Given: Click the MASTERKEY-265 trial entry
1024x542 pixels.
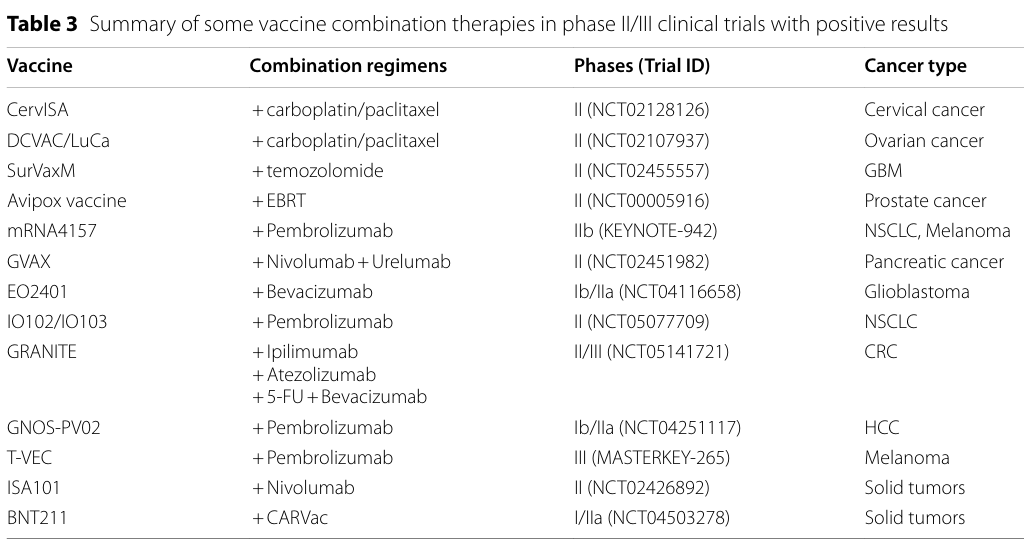Looking at the screenshot, I should click(660, 458).
